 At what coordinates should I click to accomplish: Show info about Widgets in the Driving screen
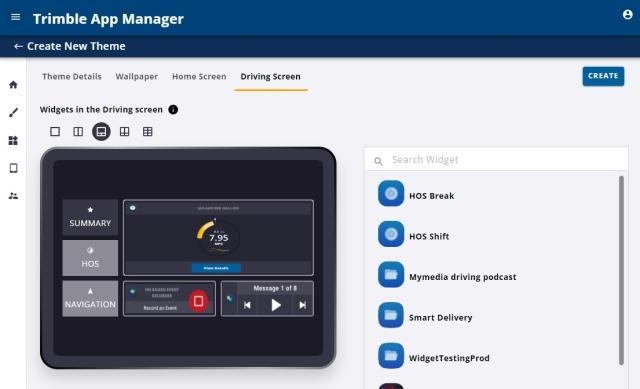173,109
